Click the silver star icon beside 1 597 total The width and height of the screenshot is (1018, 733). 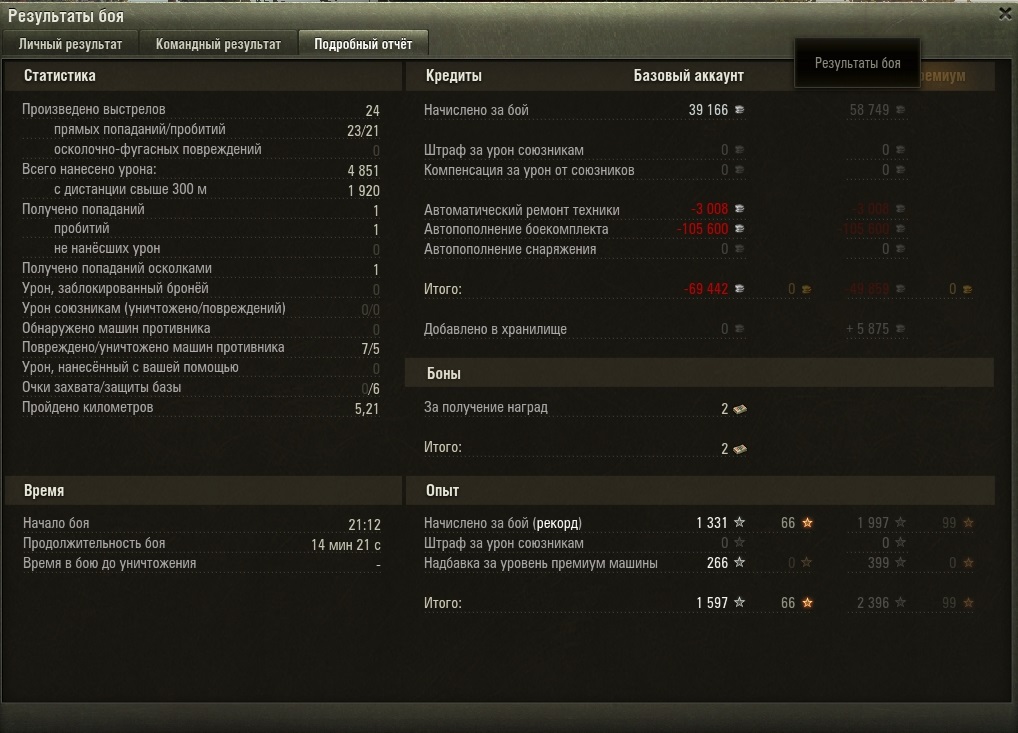click(739, 602)
